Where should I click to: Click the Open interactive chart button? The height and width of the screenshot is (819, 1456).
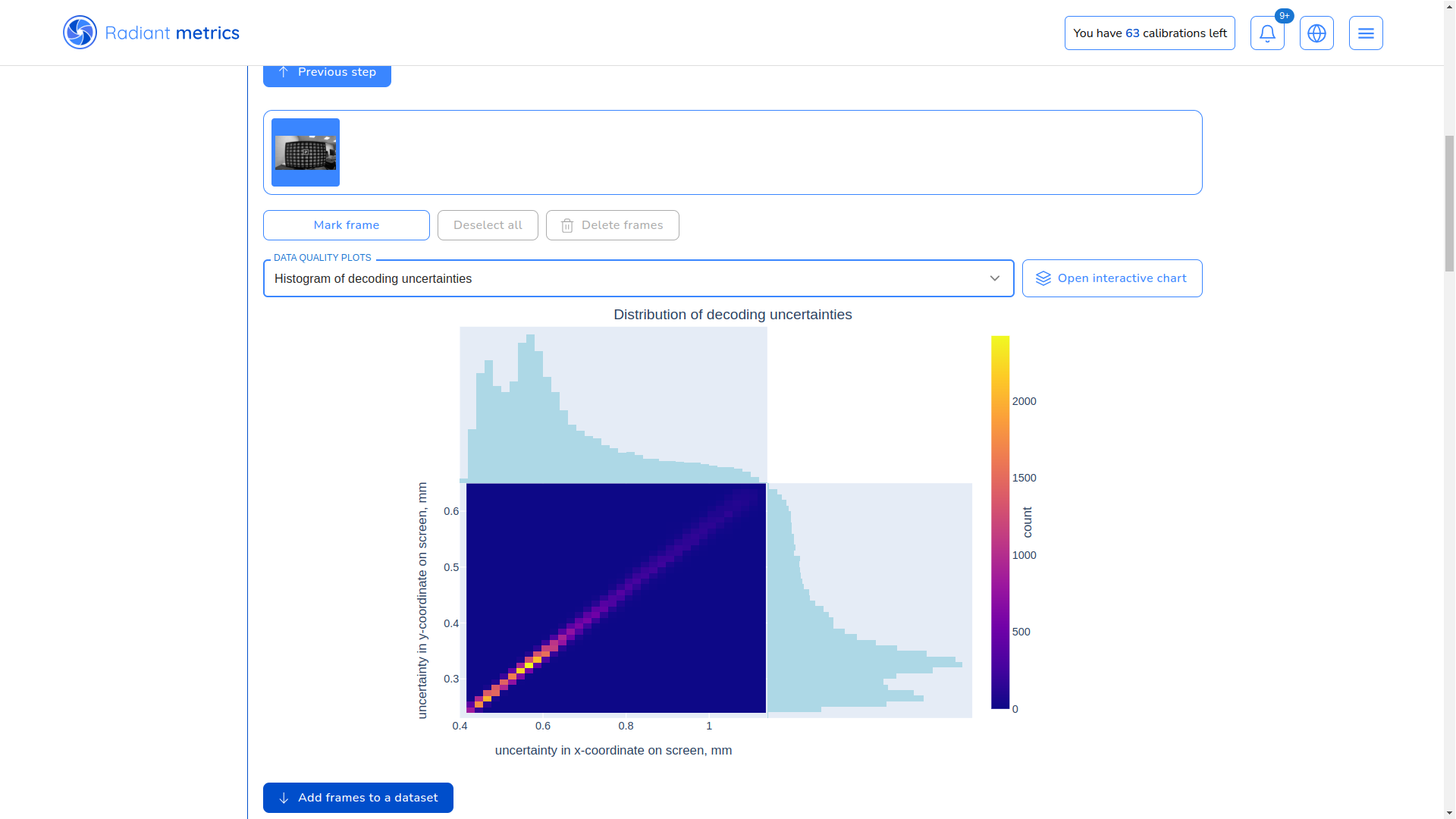tap(1112, 278)
